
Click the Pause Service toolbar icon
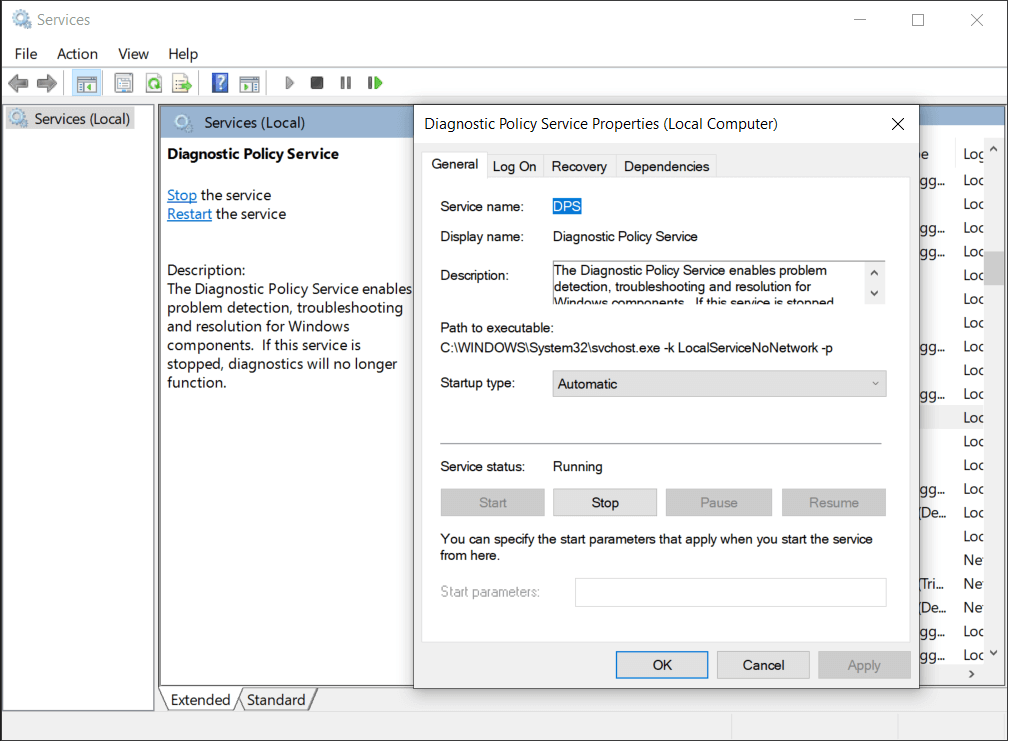pyautogui.click(x=346, y=83)
